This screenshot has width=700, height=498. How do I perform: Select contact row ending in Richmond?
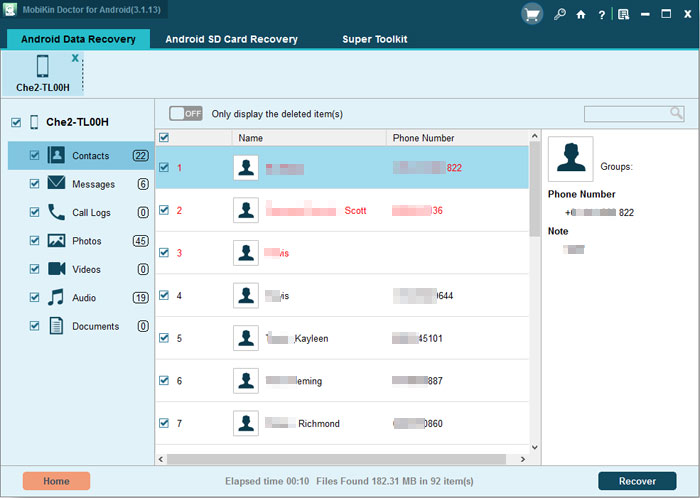(x=342, y=423)
